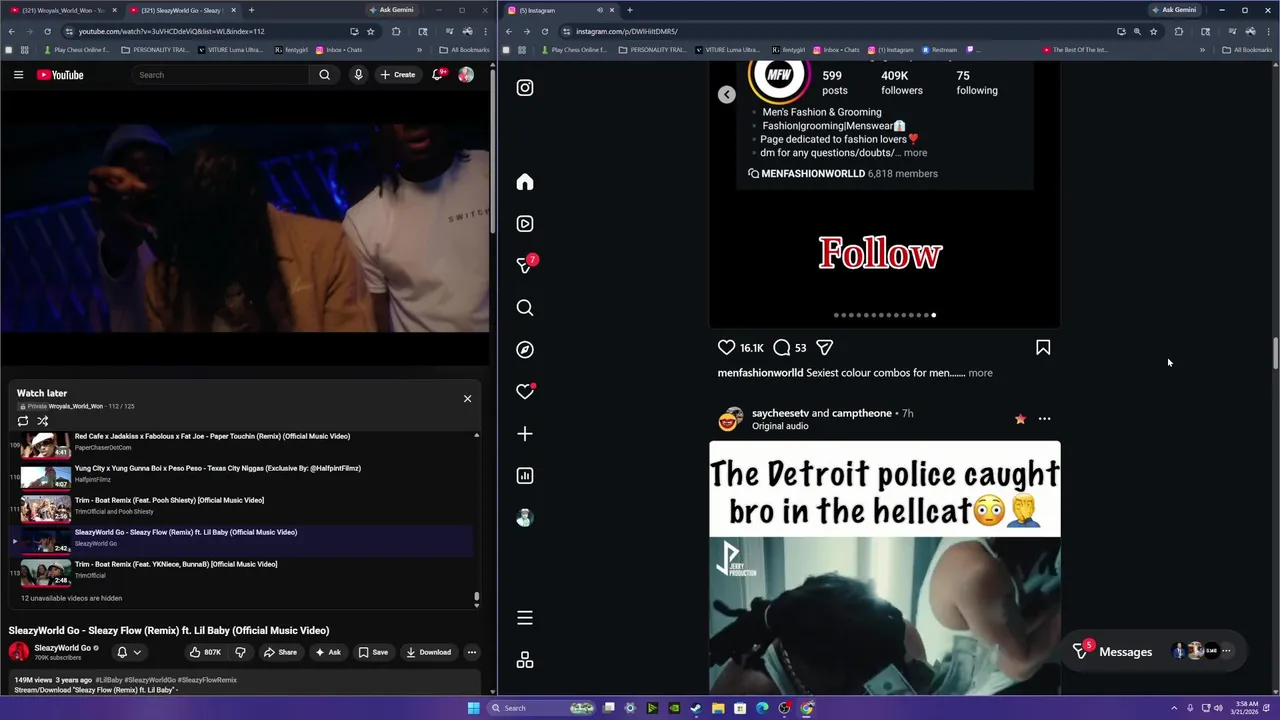Go to Instagram Home in sidebar
This screenshot has width=1280, height=720.
tap(525, 182)
